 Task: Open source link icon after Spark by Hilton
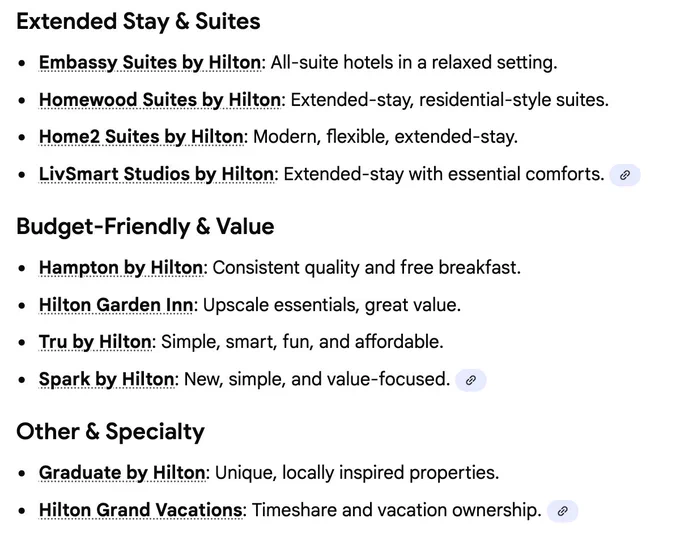pyautogui.click(x=471, y=380)
